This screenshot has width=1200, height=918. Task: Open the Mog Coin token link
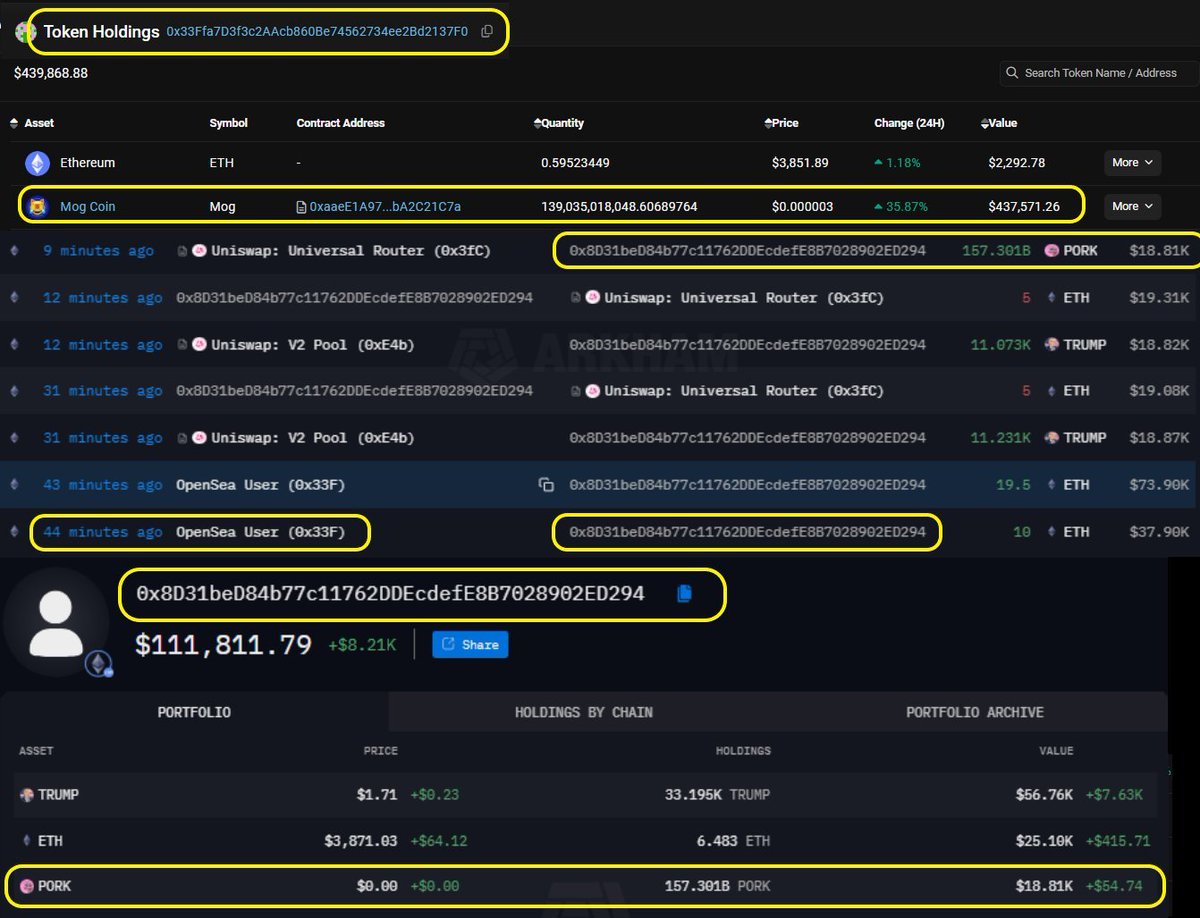(x=88, y=207)
